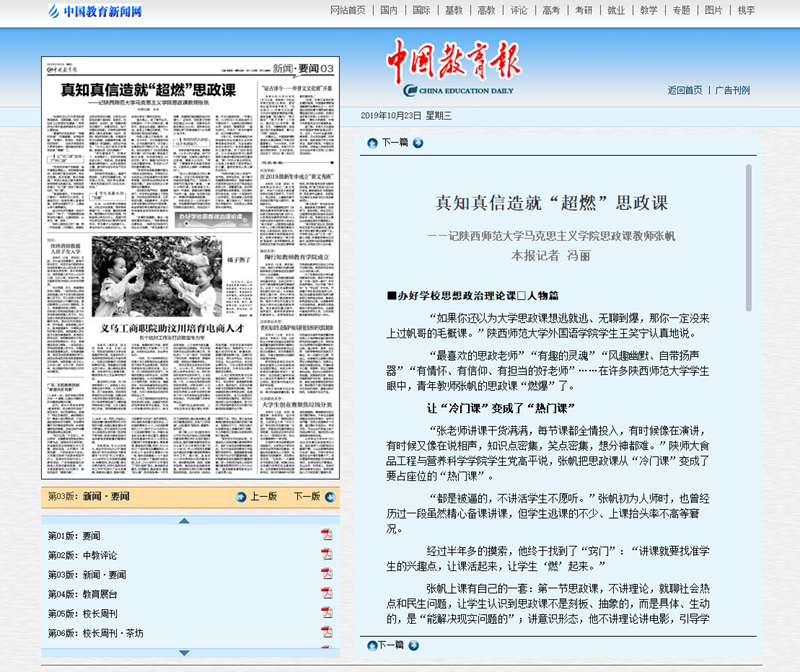
Task: Download PDF of 第06版 校长周刊·茶坊
Action: [x=326, y=632]
